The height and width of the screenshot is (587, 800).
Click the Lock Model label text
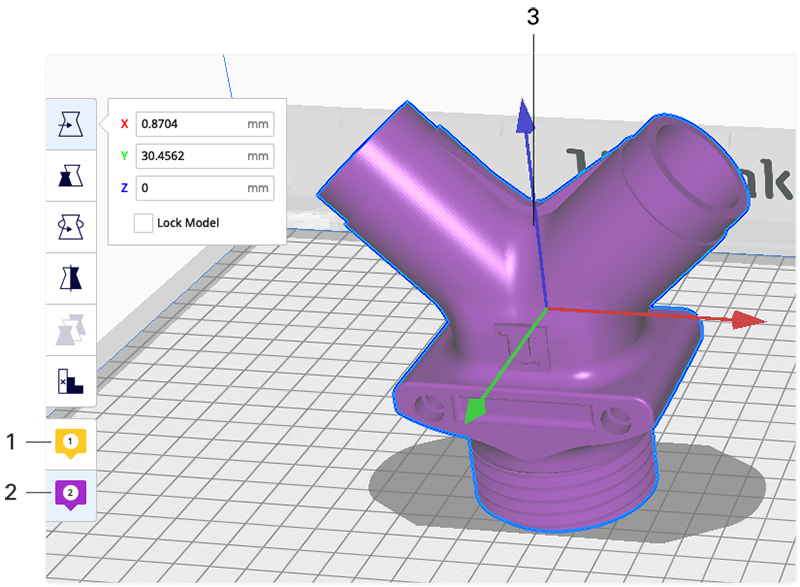tap(187, 222)
